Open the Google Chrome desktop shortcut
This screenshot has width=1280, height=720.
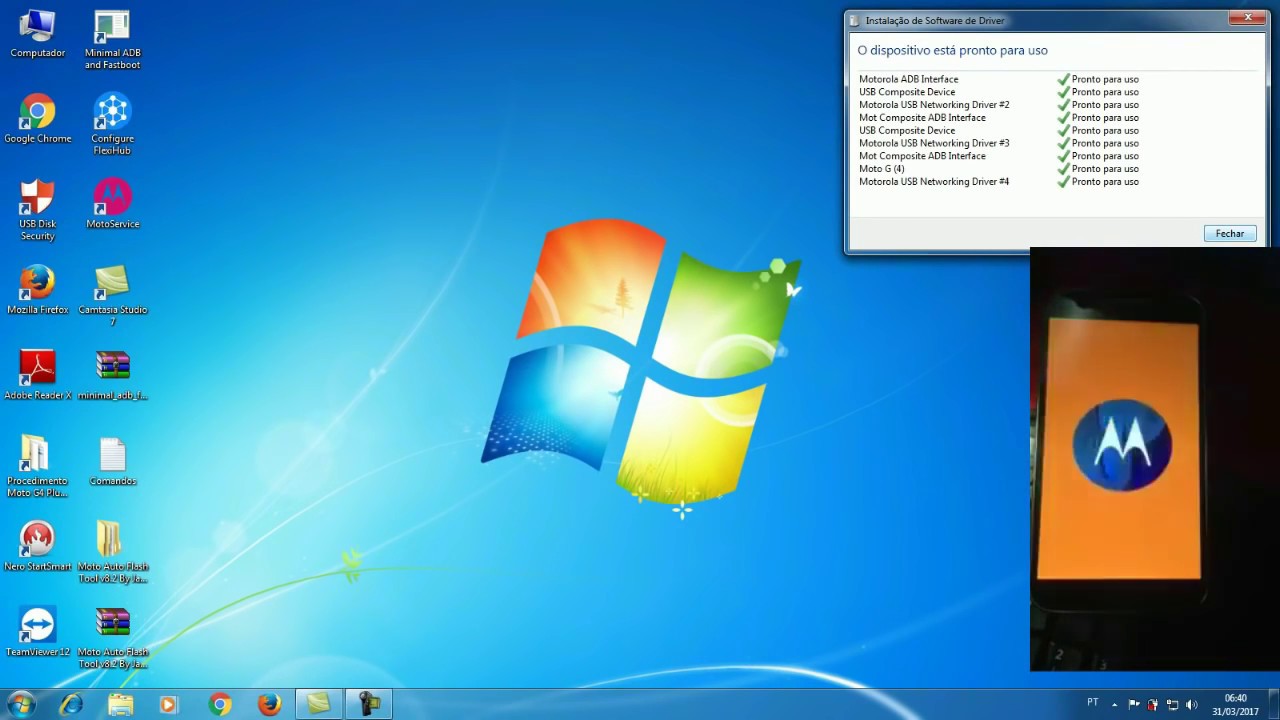pyautogui.click(x=38, y=119)
